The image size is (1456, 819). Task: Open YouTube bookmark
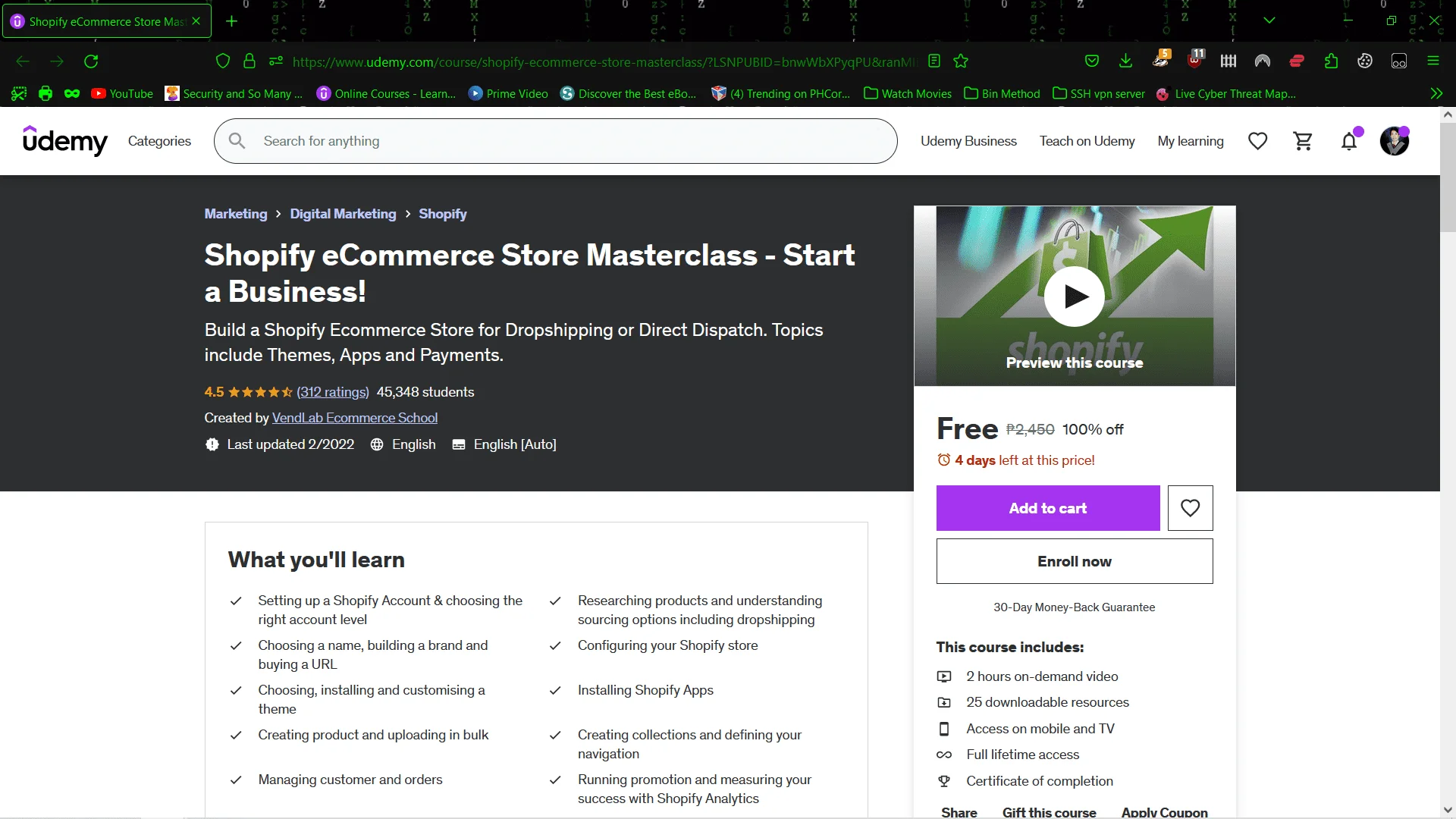[x=122, y=94]
